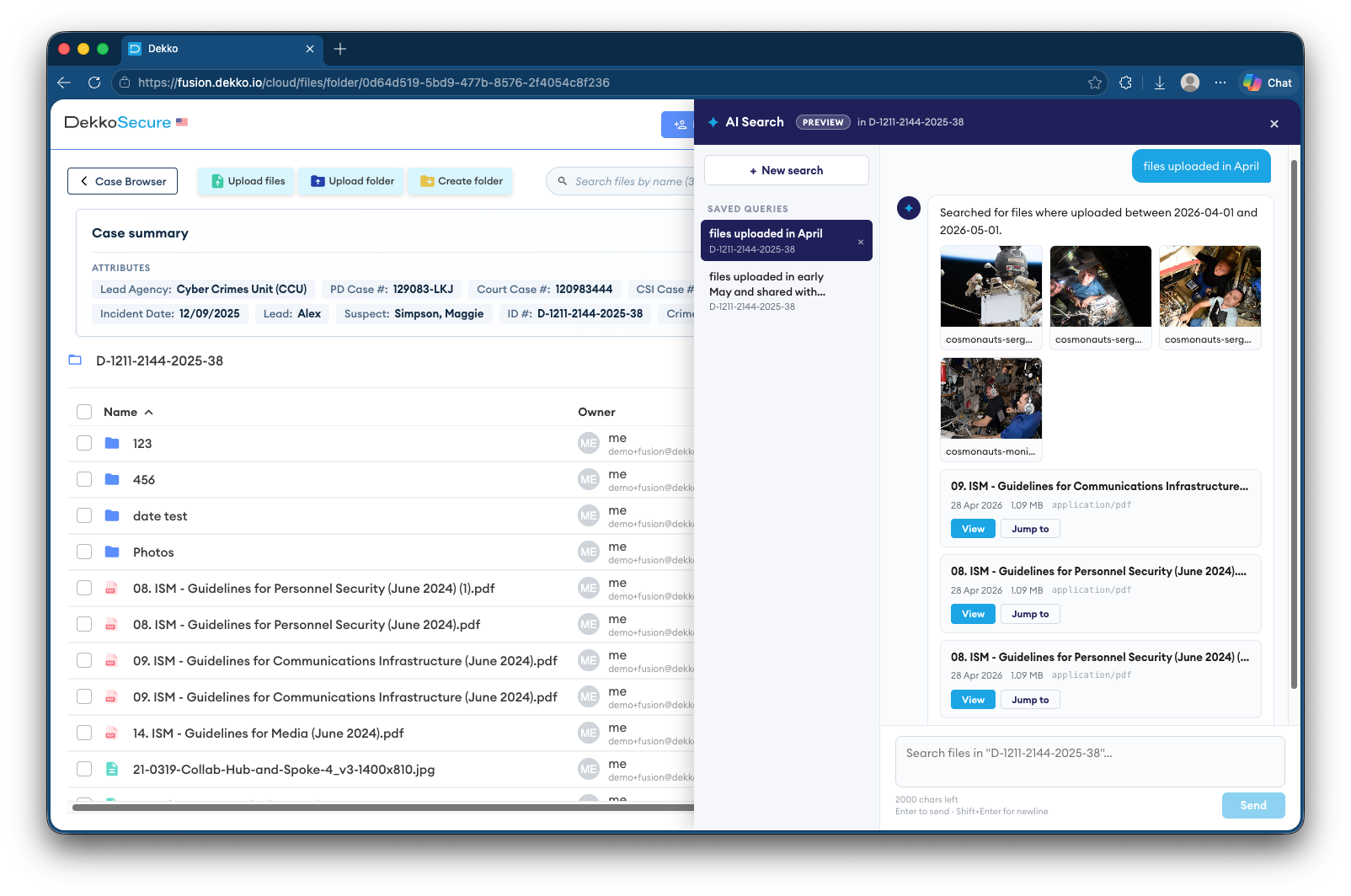This screenshot has height=896, width=1351.
Task: Tick the checkbox for Photos folder
Action: click(x=84, y=552)
